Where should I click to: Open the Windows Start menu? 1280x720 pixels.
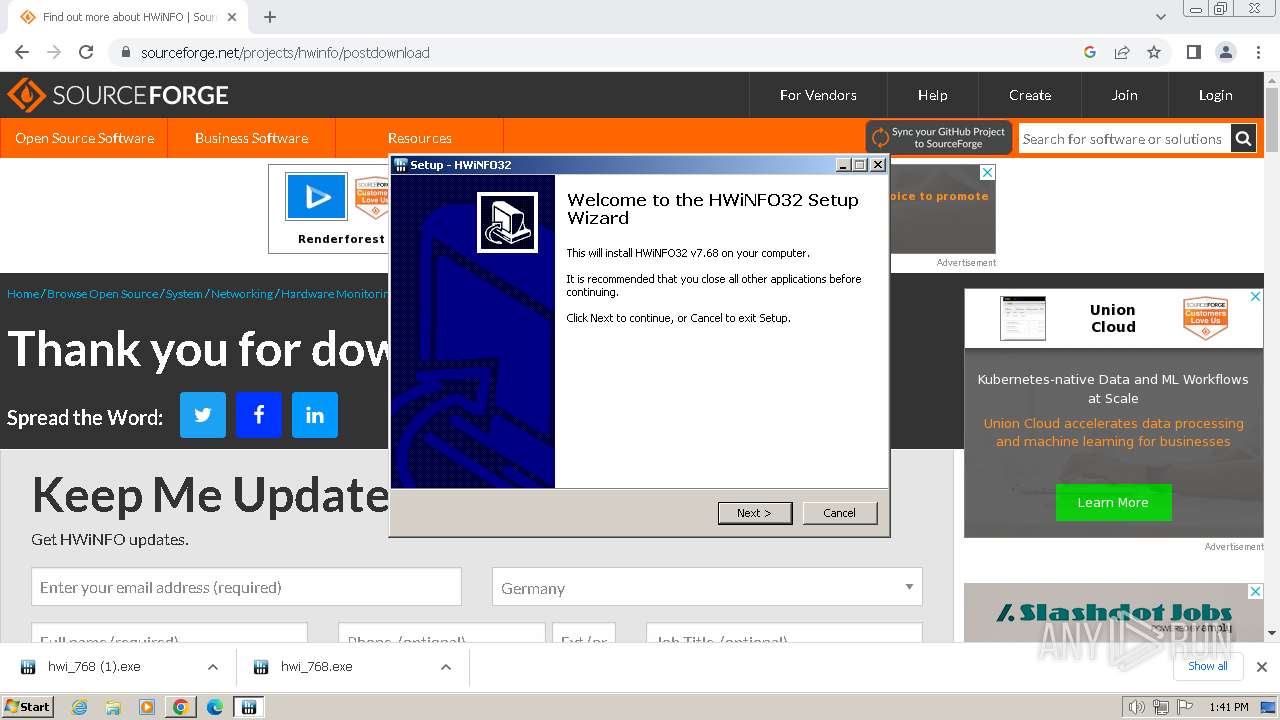pos(28,706)
